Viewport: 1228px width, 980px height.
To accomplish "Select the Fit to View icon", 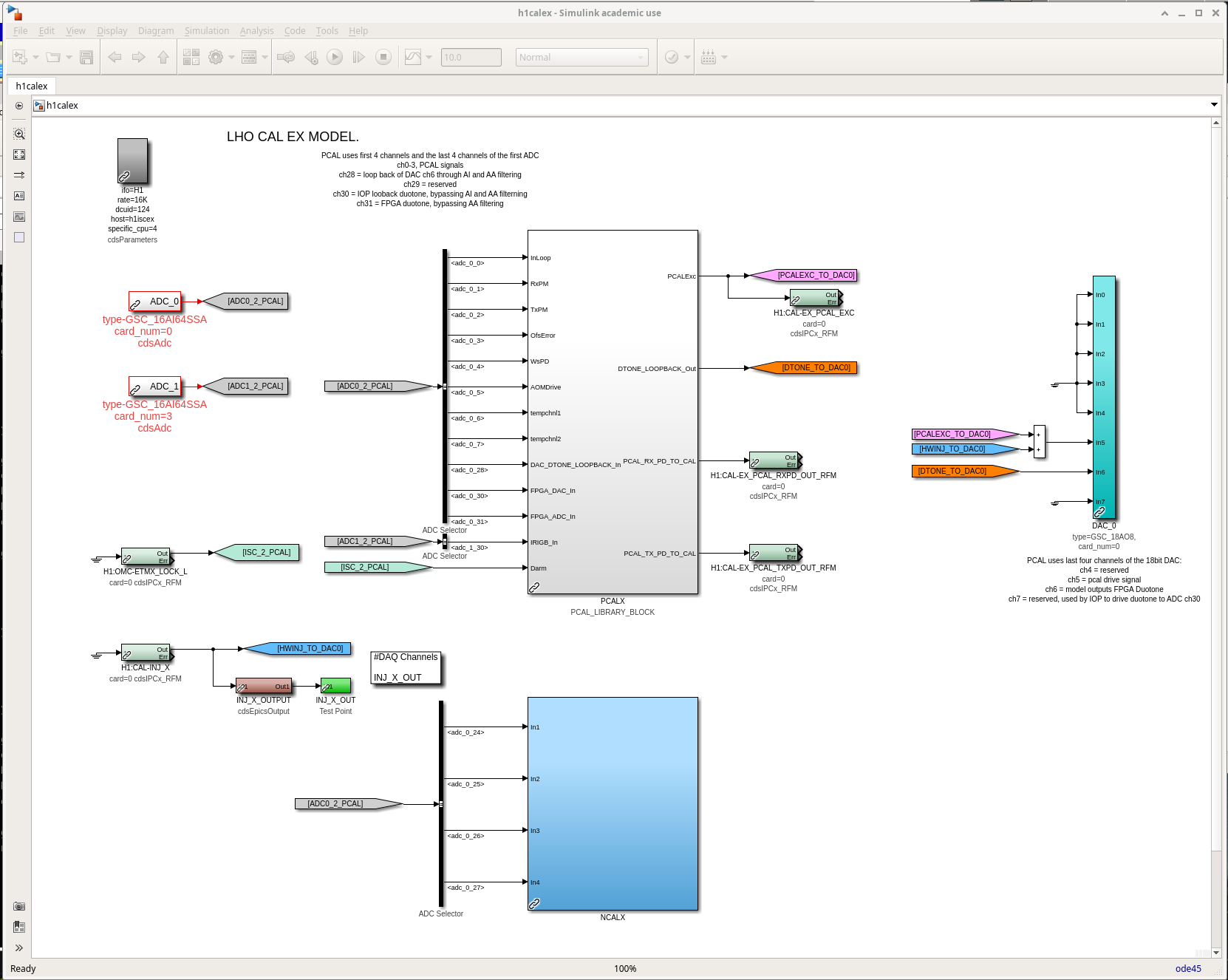I will click(19, 154).
